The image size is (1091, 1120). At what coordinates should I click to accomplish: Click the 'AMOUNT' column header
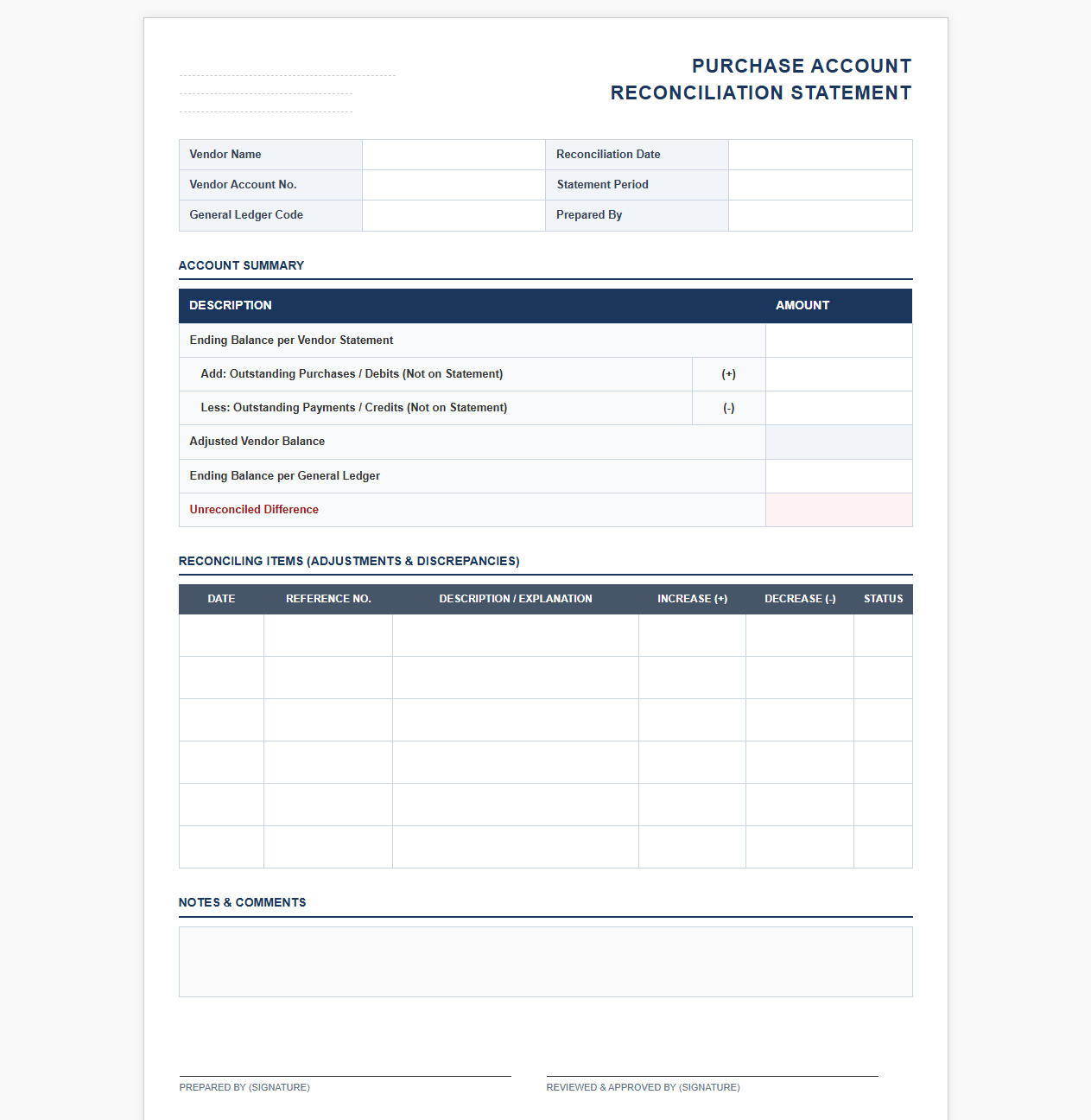click(802, 305)
